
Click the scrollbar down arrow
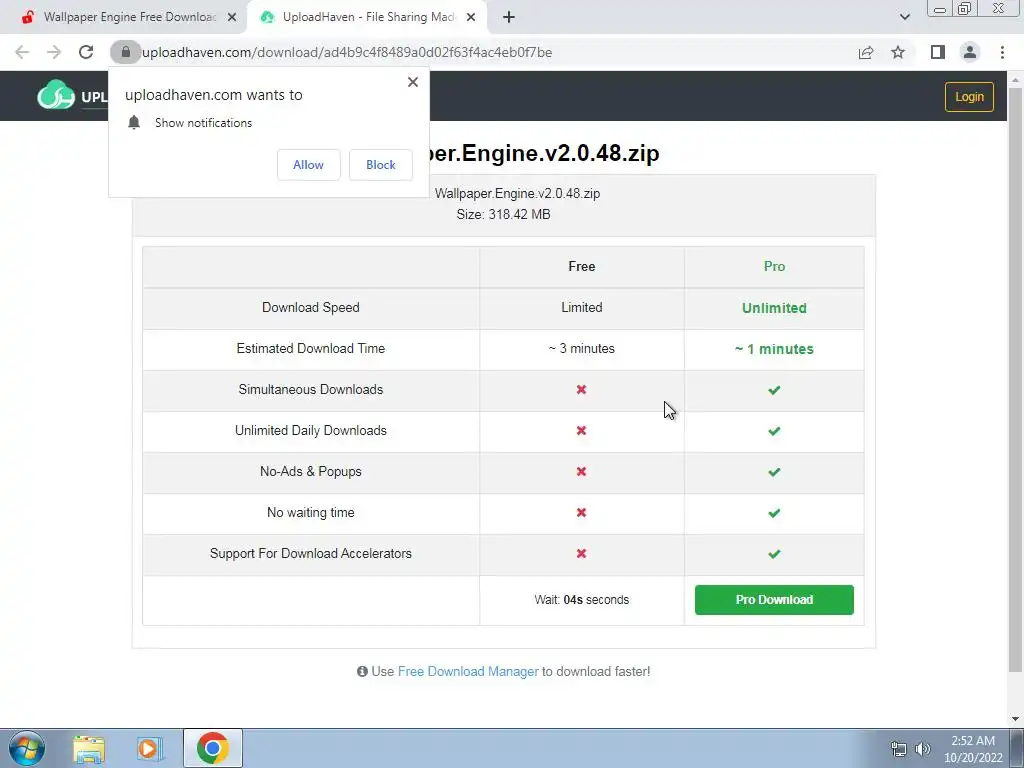pos(1016,720)
